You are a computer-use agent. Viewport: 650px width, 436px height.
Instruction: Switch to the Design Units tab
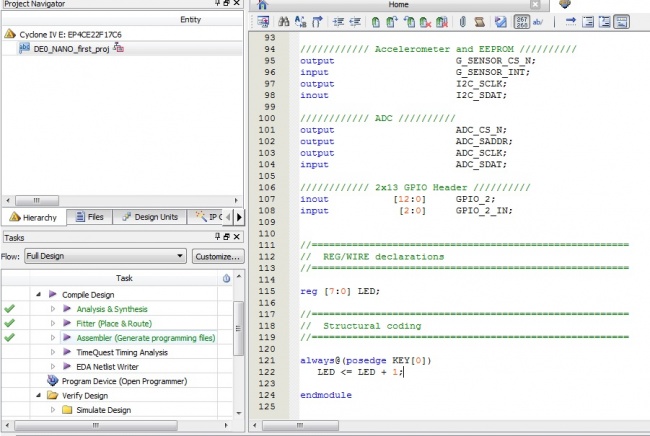(x=150, y=217)
